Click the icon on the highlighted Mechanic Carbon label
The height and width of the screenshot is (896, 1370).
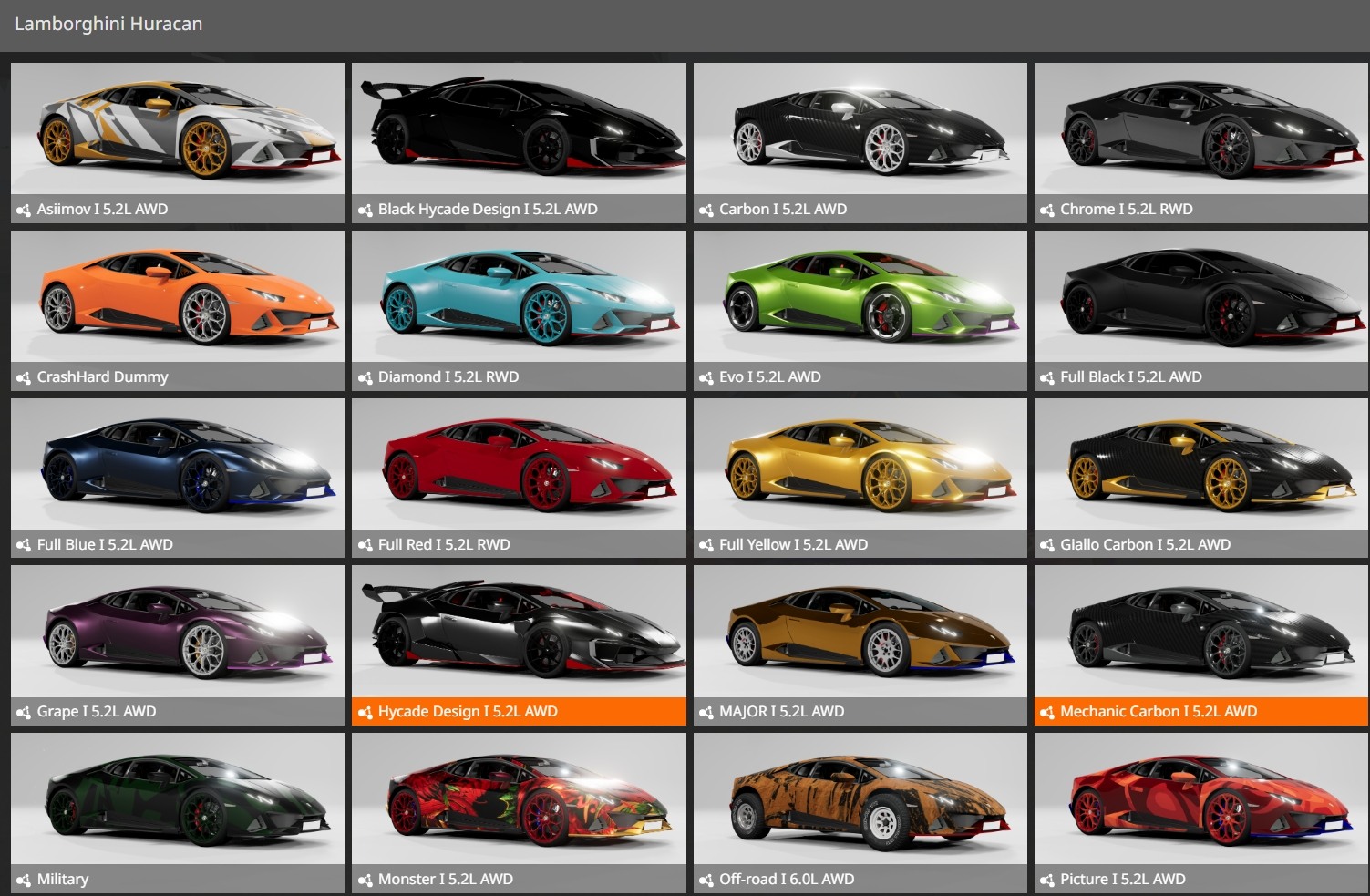[1047, 713]
